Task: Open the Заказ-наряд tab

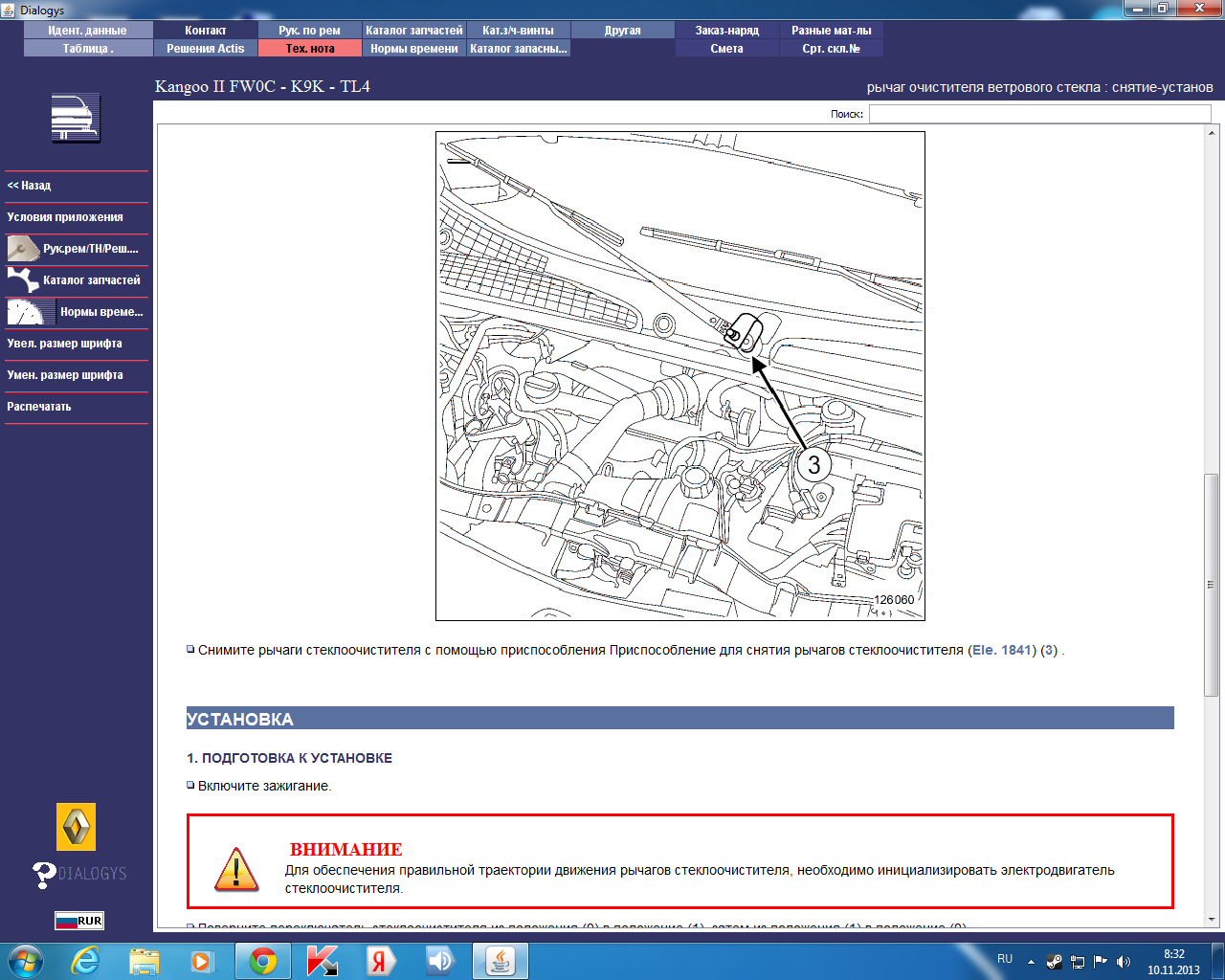Action: [x=727, y=31]
